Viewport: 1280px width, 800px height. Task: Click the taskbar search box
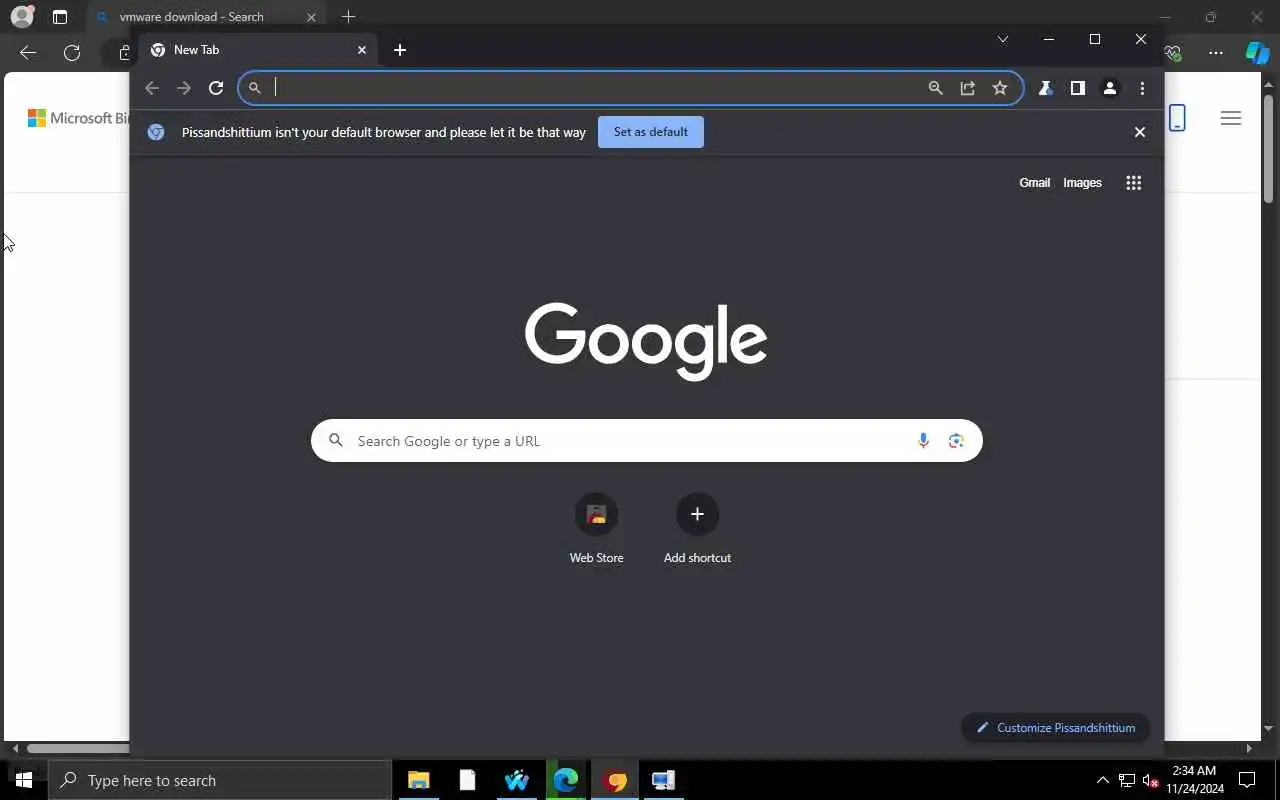[220, 780]
